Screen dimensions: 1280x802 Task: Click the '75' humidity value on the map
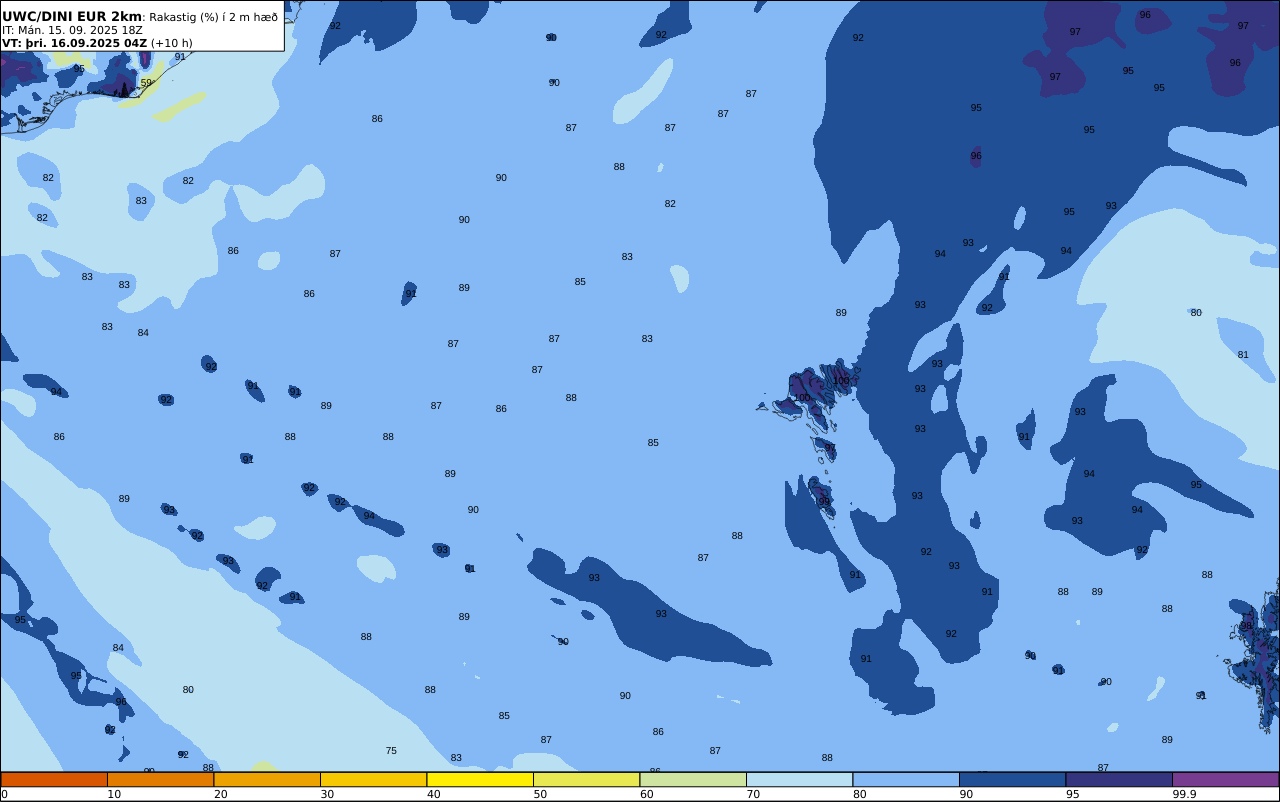coord(391,751)
